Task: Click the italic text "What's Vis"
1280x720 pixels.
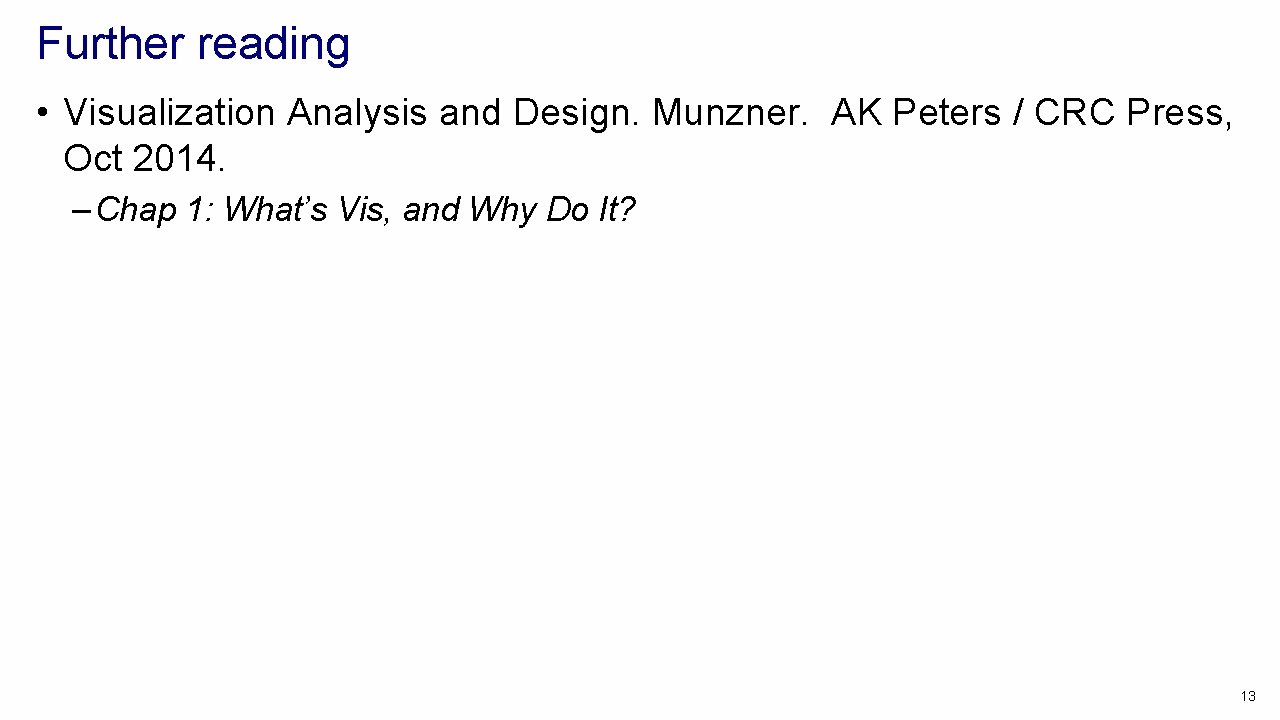Action: tap(308, 210)
